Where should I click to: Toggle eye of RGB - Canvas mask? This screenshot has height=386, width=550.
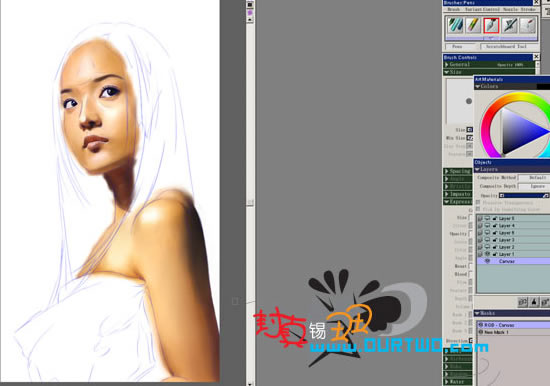tap(481, 325)
